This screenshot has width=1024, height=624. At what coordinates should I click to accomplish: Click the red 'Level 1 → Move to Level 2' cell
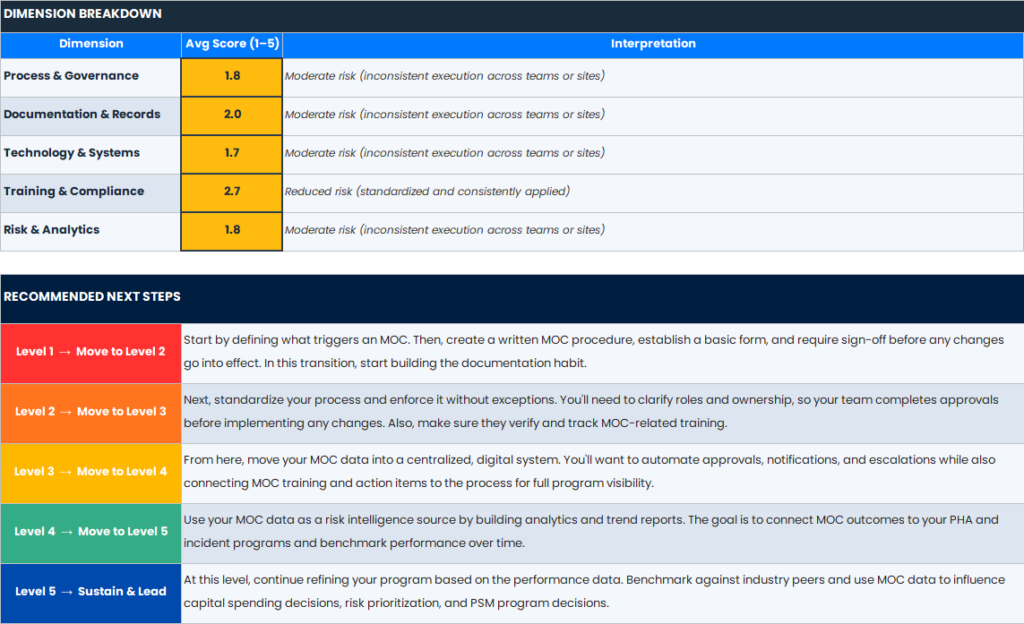(x=91, y=353)
